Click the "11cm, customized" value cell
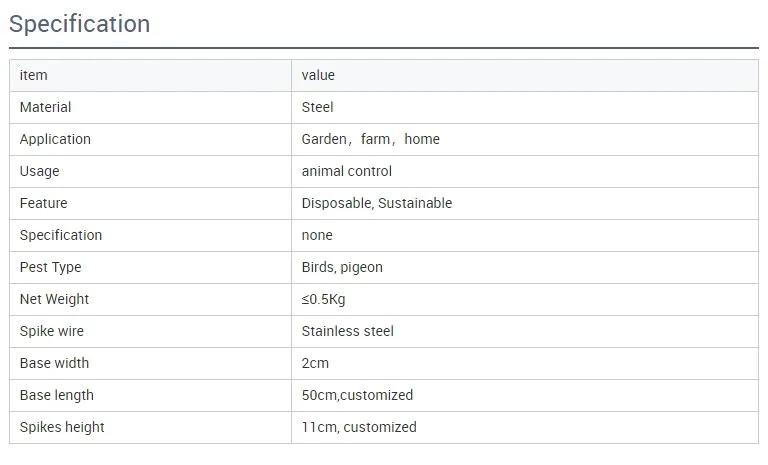768x465 pixels. [359, 427]
